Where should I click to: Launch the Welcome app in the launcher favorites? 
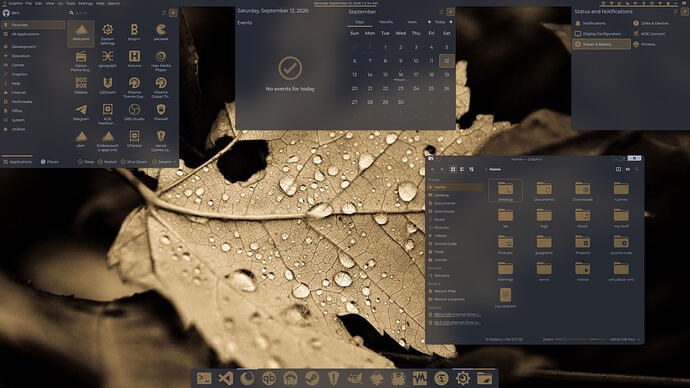pyautogui.click(x=81, y=34)
